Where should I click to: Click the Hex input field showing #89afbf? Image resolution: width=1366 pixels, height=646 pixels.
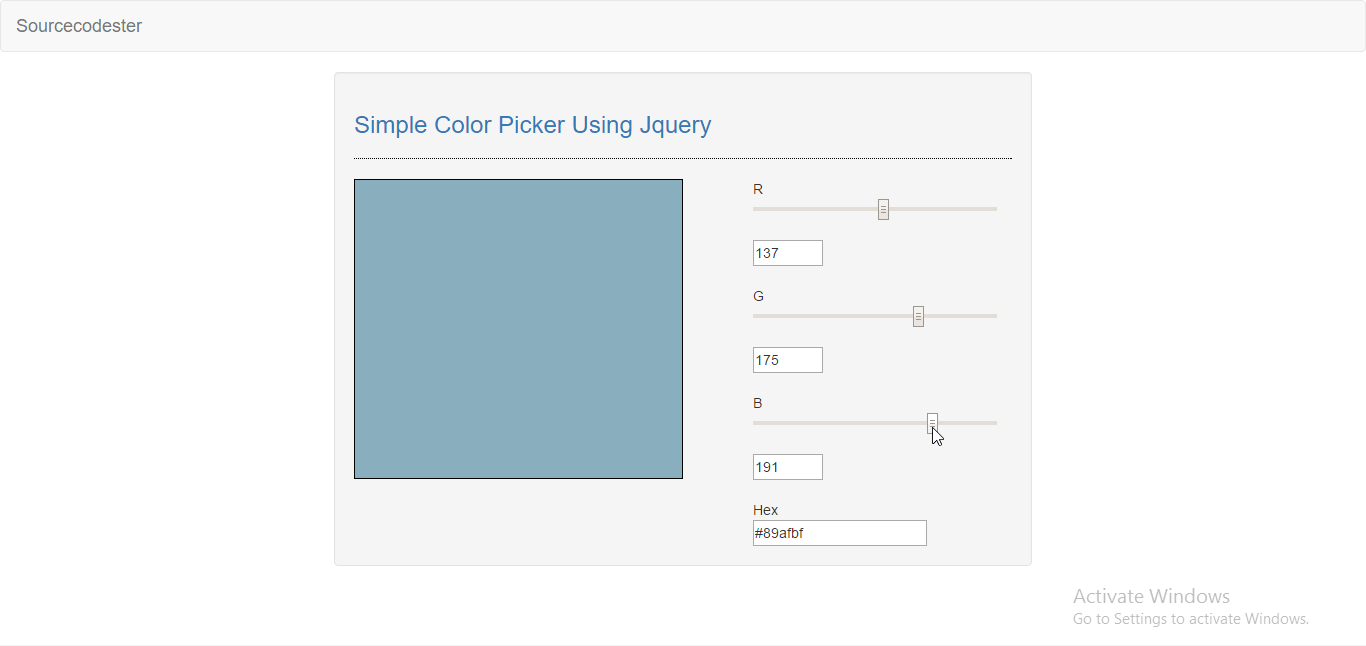(x=839, y=533)
